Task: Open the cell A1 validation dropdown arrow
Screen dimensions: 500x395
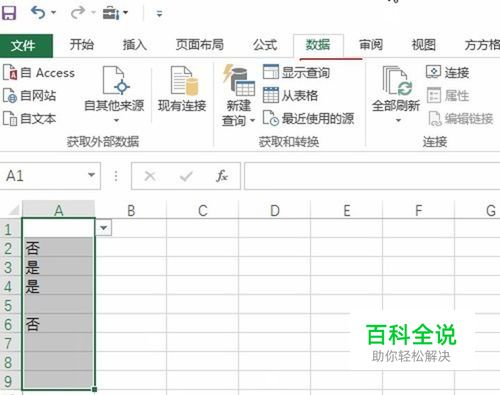Action: click(104, 228)
